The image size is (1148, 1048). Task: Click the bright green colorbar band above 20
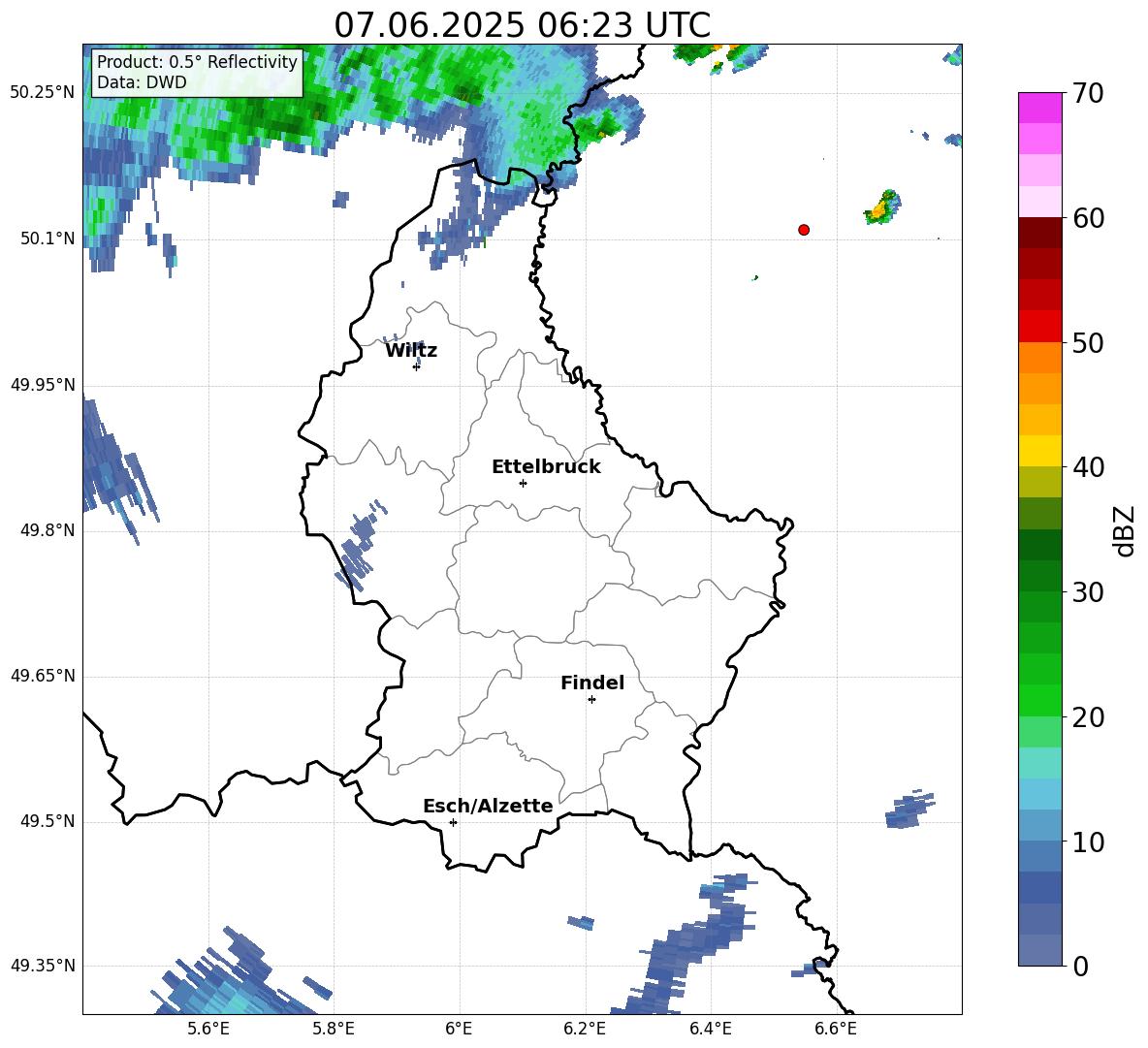1039,700
